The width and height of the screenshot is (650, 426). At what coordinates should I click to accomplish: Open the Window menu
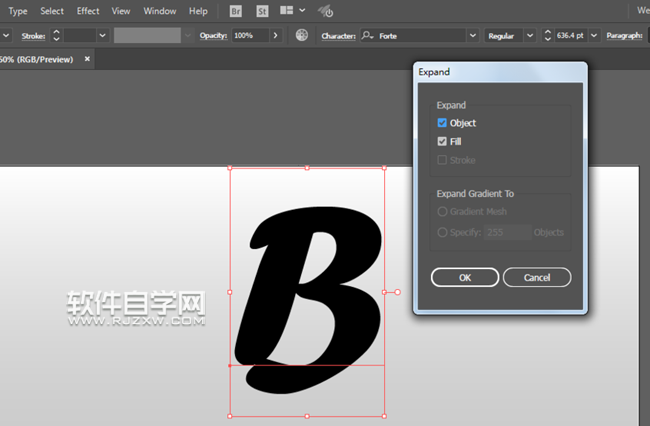[159, 11]
